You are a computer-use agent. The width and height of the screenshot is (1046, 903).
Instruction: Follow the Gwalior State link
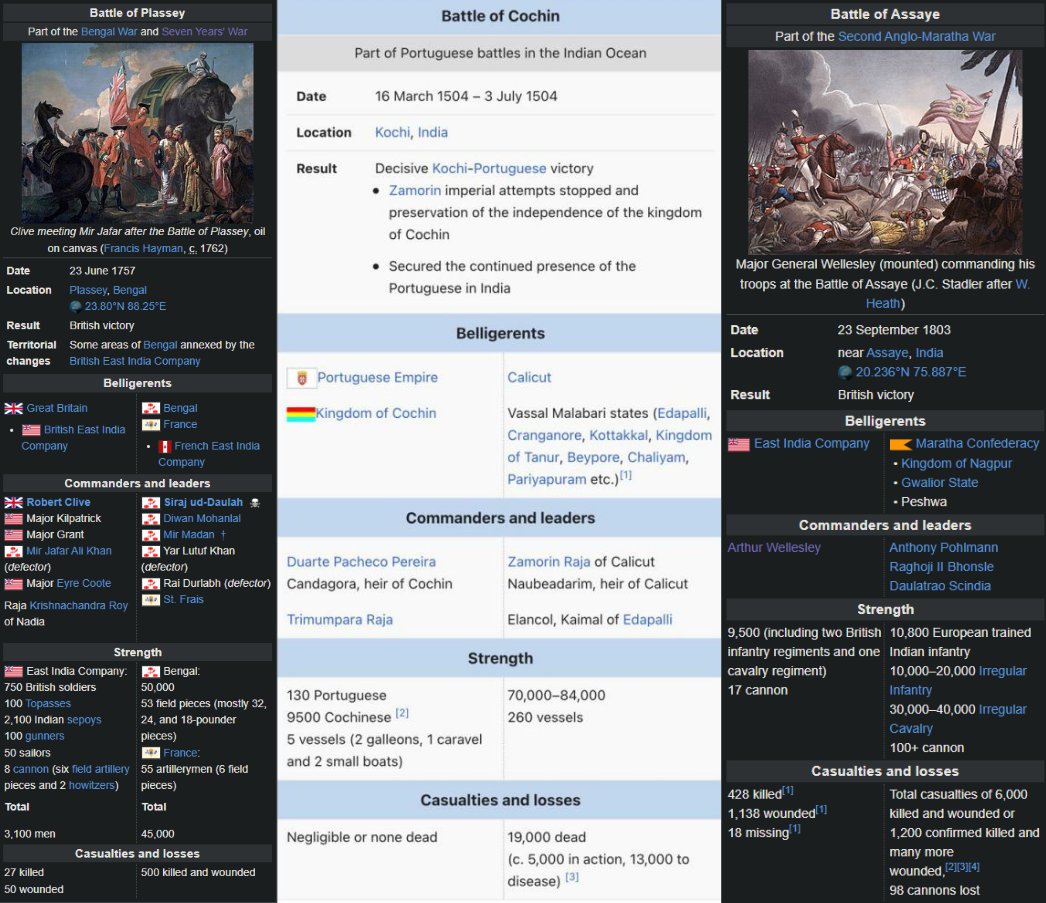939,483
